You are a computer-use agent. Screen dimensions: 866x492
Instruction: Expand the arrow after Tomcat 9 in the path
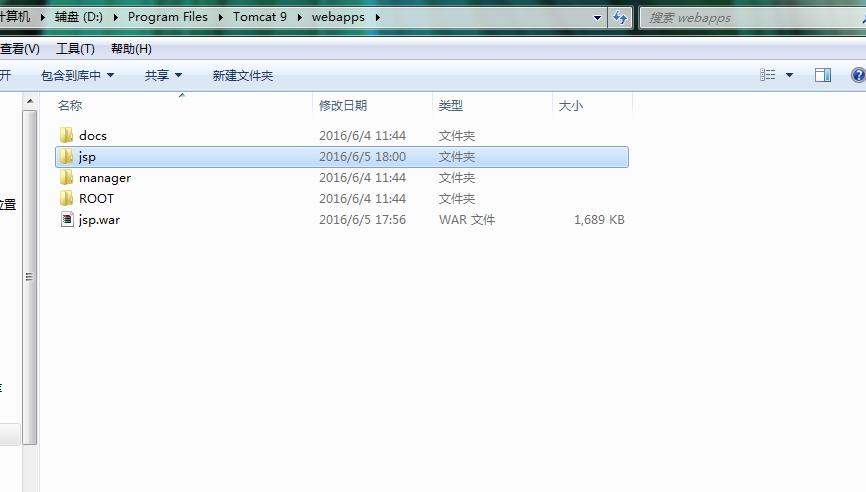299,17
